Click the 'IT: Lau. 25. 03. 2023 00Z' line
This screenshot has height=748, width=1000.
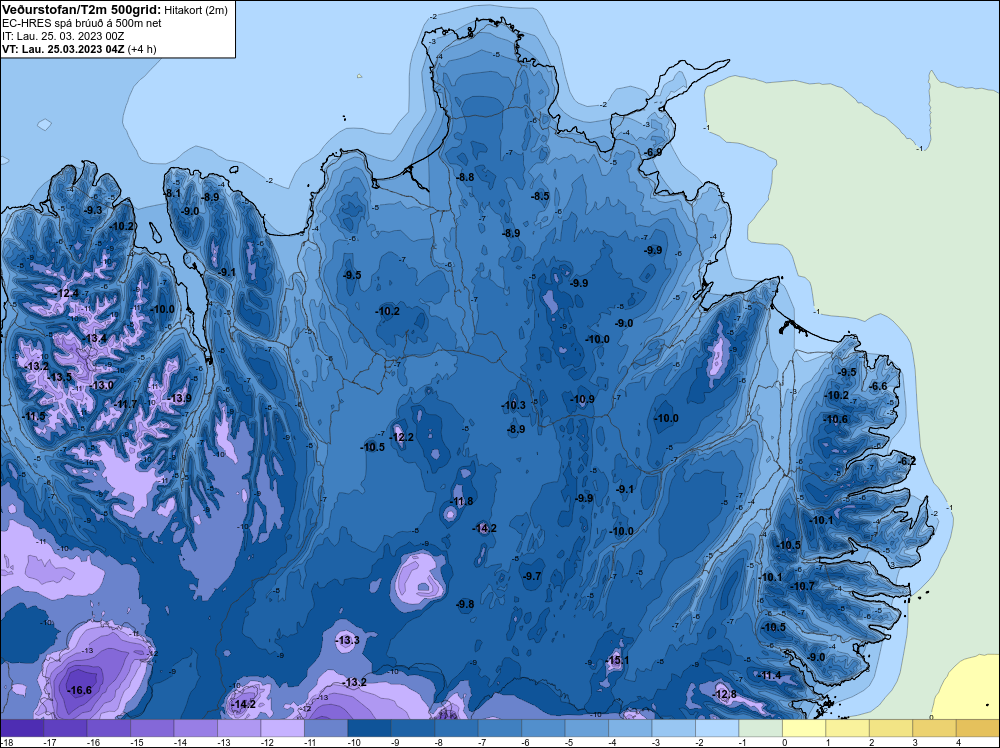63,36
